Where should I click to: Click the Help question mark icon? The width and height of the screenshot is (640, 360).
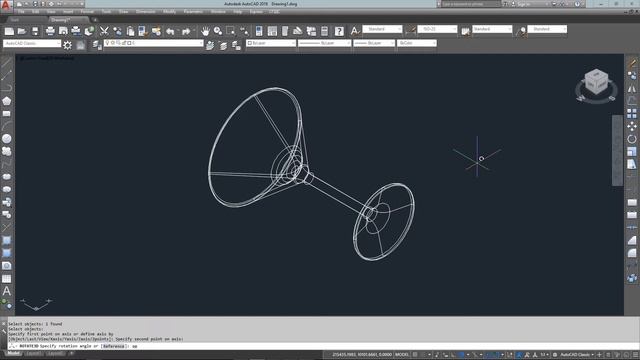click(x=339, y=31)
